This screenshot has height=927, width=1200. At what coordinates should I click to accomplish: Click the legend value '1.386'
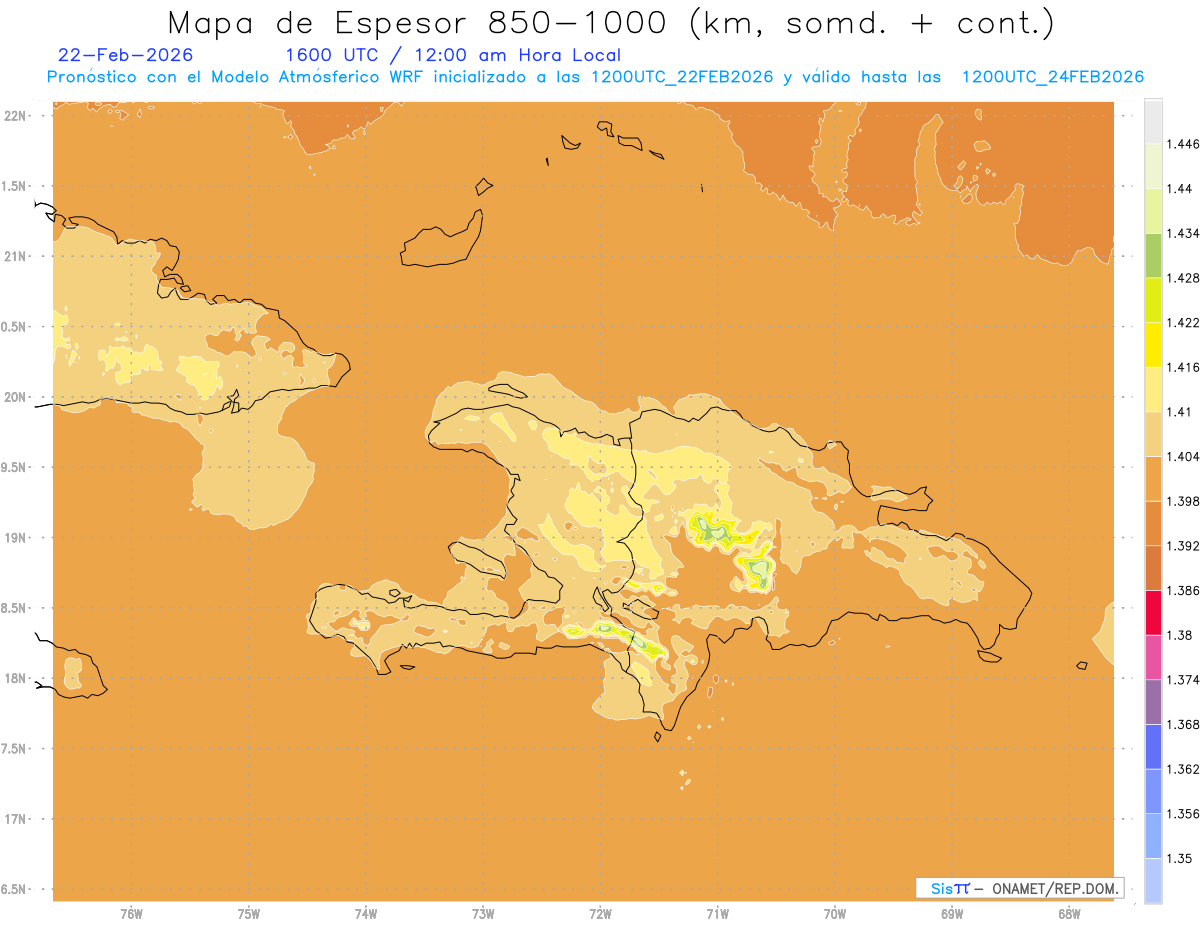pyautogui.click(x=1185, y=591)
